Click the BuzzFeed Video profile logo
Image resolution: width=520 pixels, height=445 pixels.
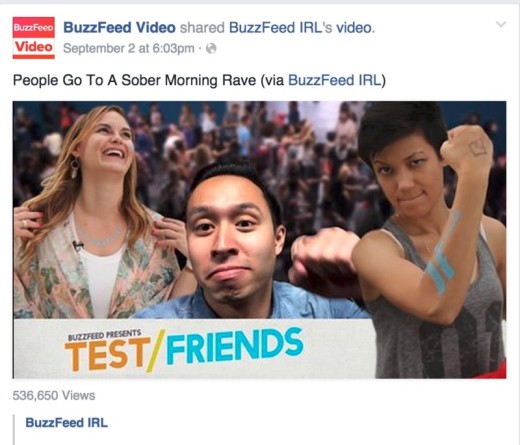point(34,38)
